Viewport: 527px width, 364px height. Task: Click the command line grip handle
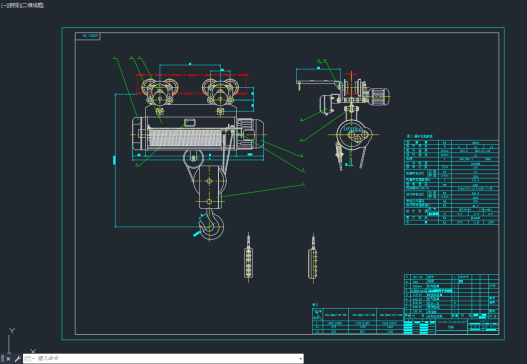pyautogui.click(x=2, y=359)
